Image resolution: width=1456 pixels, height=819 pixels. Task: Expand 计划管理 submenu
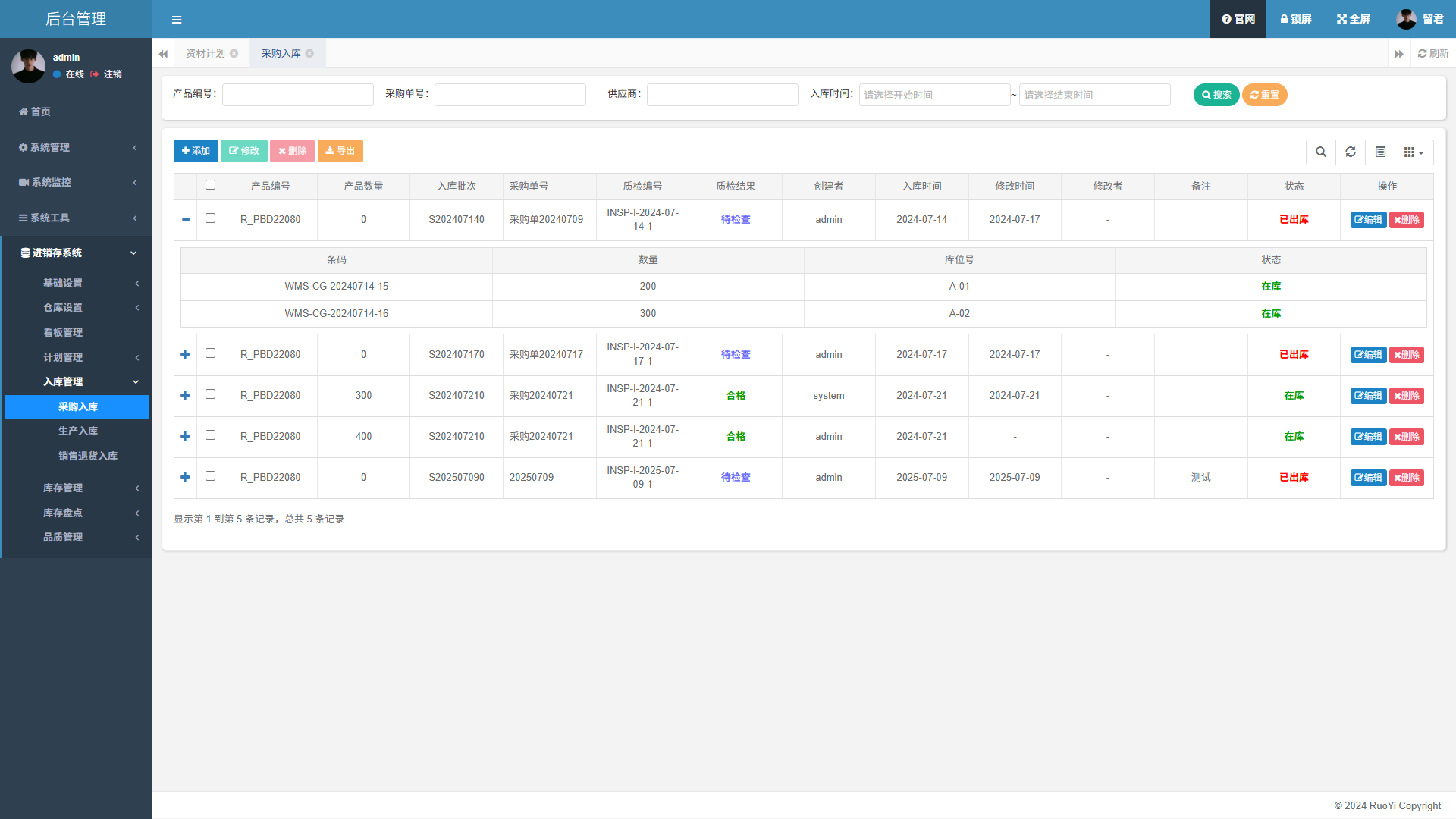click(x=76, y=357)
